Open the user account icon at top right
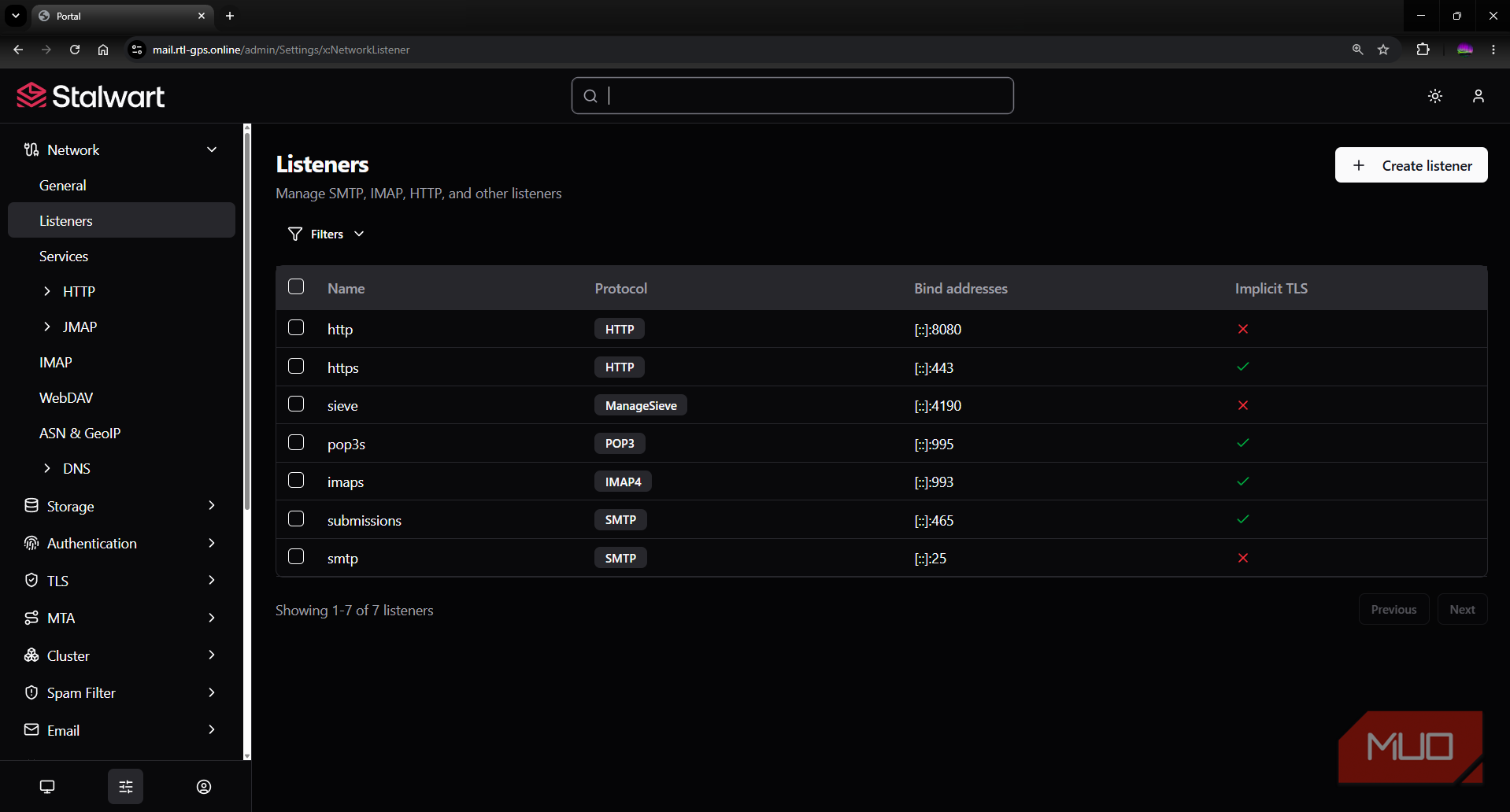This screenshot has height=812, width=1510. tap(1479, 96)
